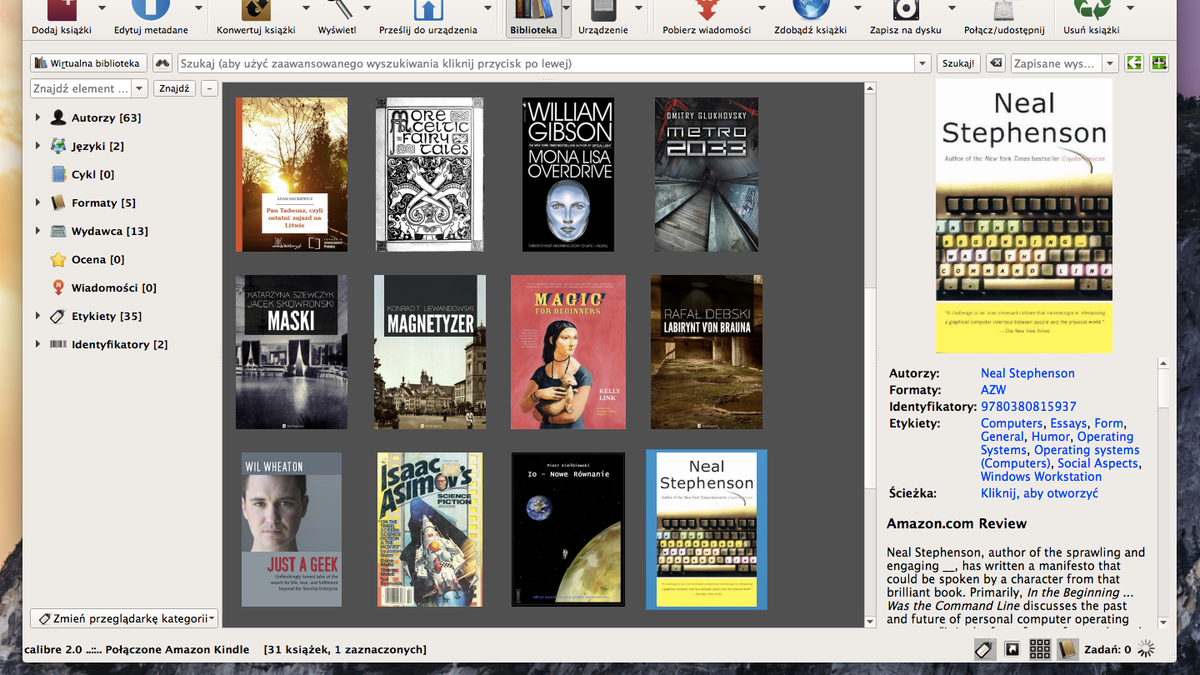The height and width of the screenshot is (675, 1200).
Task: Select the More Celtic Fairy Tales cover
Action: coord(429,174)
